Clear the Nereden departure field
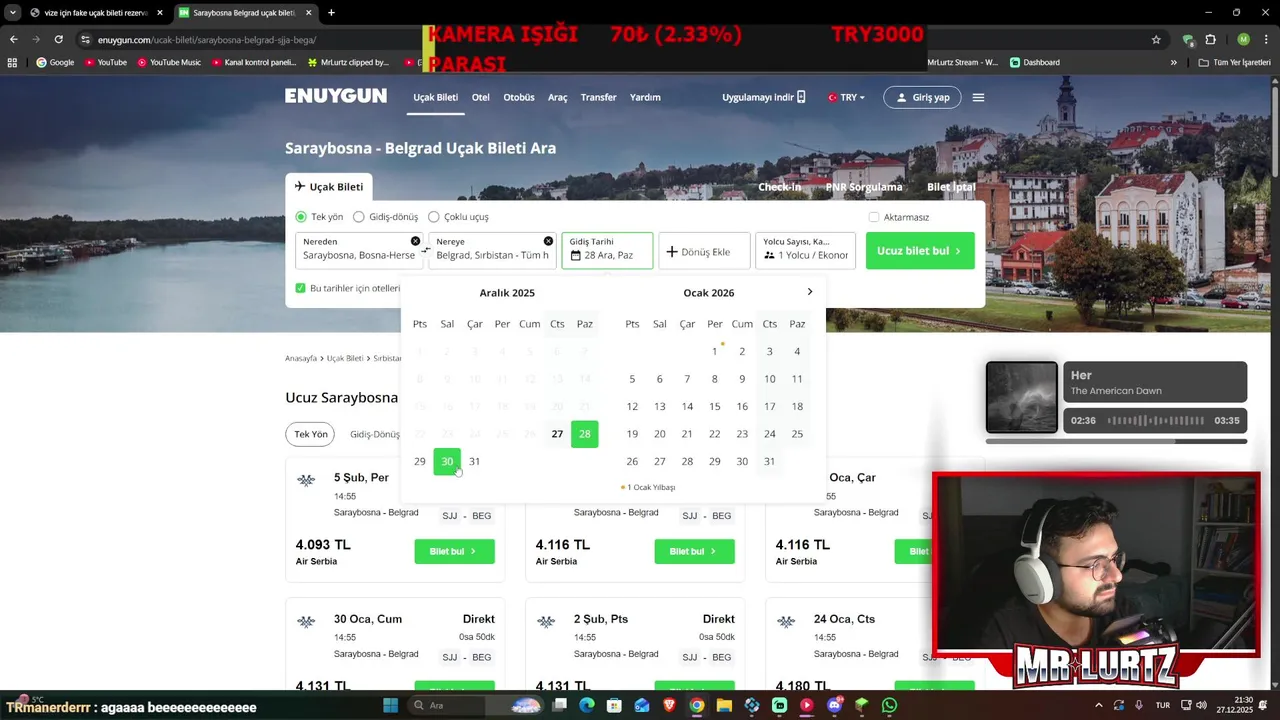 point(415,241)
